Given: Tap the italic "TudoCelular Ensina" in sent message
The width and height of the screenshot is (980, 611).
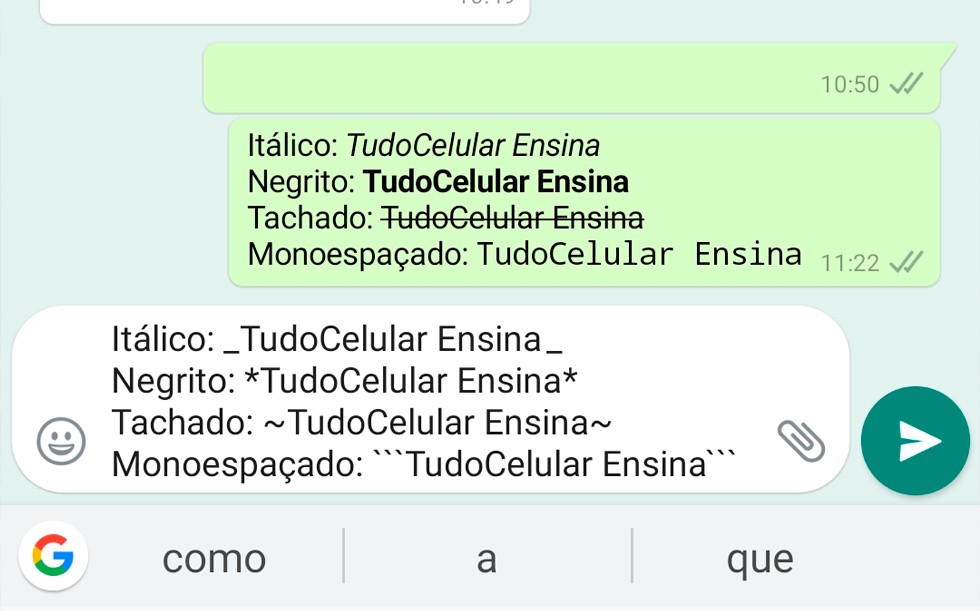Looking at the screenshot, I should [x=473, y=146].
